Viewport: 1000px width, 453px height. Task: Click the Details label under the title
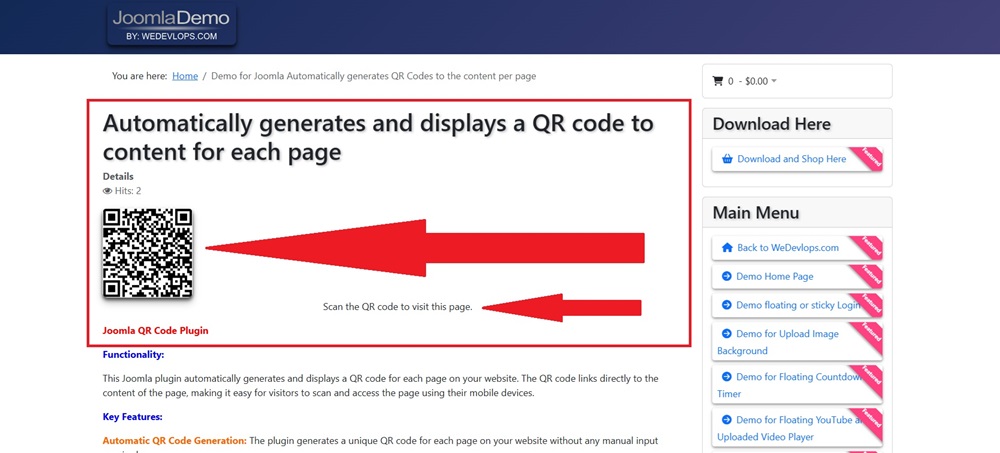118,177
